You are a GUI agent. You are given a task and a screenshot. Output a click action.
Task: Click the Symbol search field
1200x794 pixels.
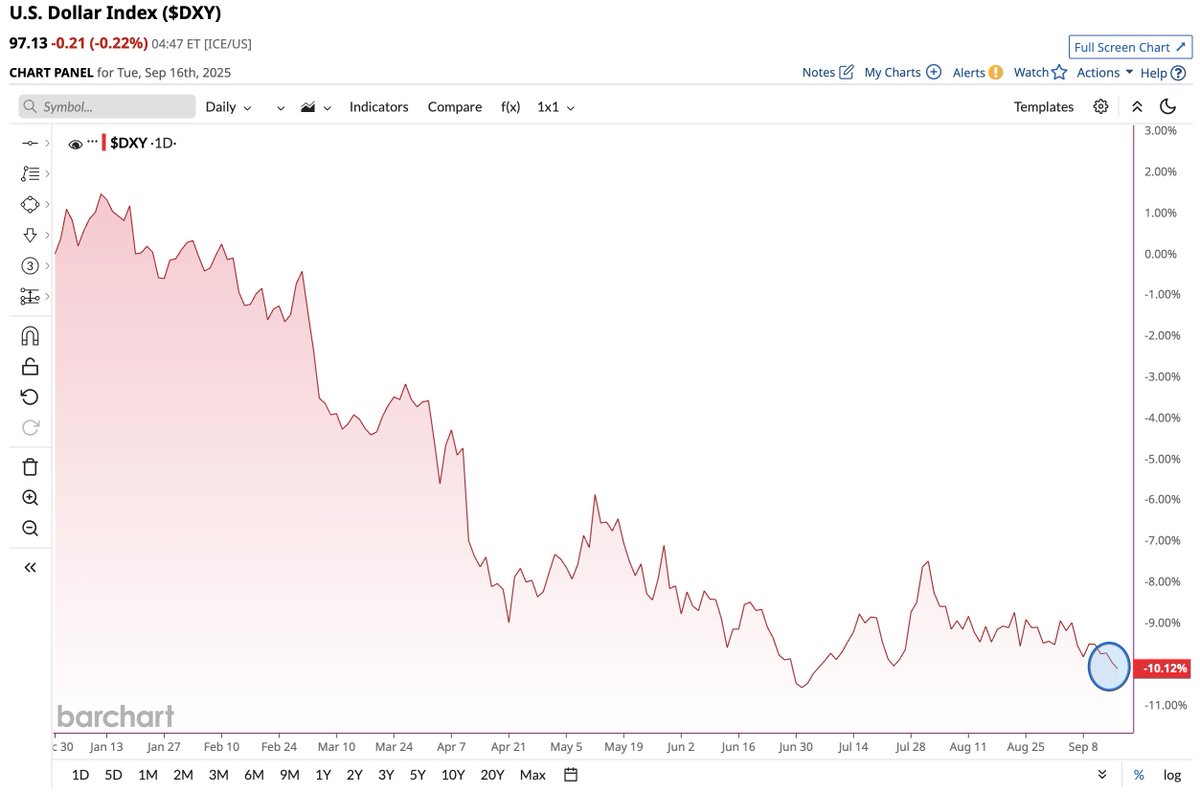(x=108, y=106)
